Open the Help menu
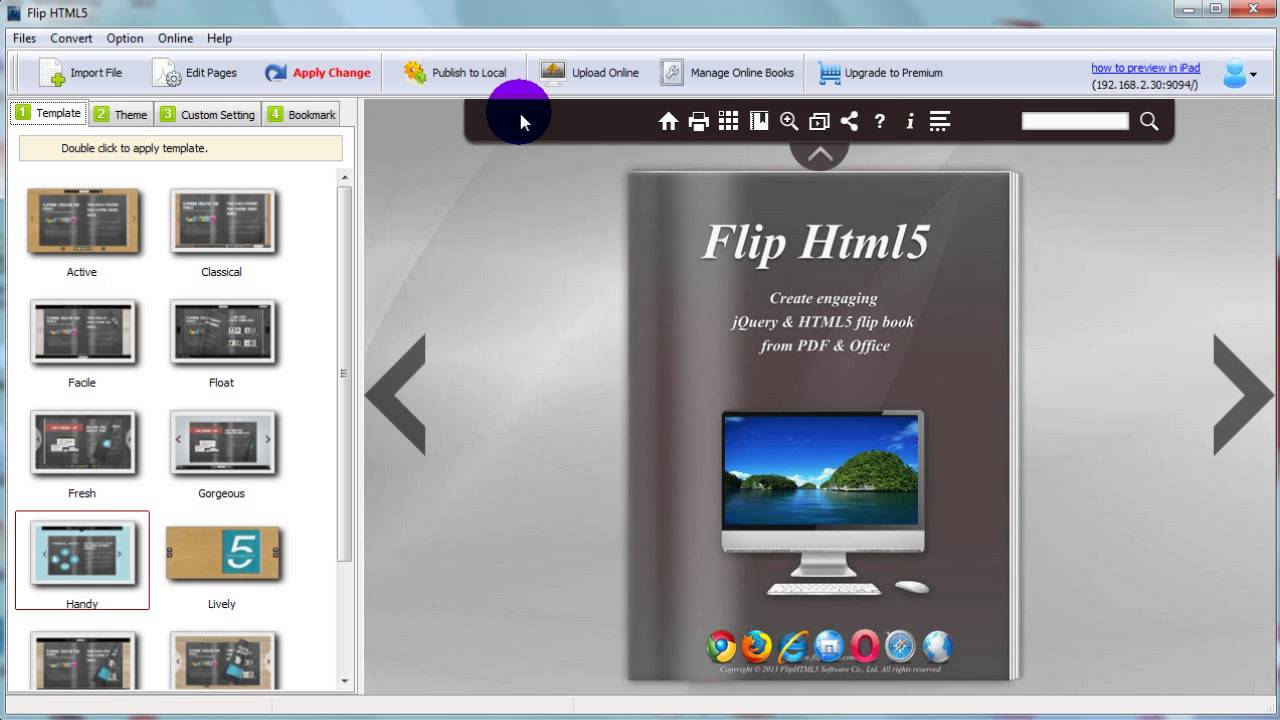1280x720 pixels. tap(219, 38)
